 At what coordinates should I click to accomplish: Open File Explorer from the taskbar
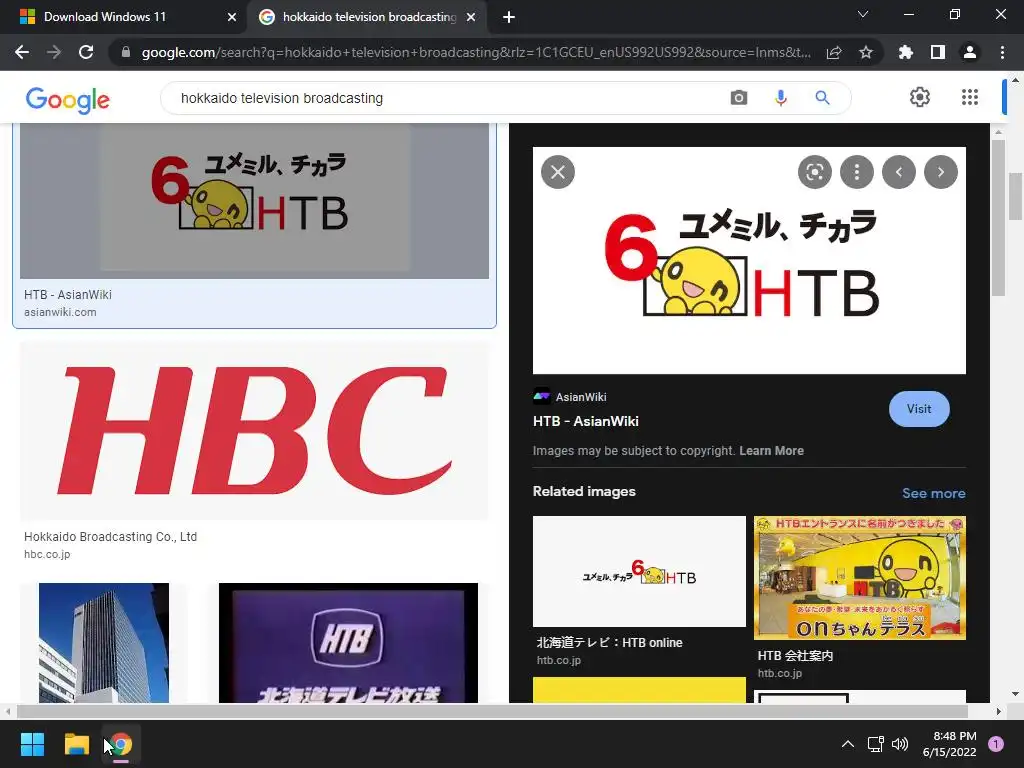(x=76, y=744)
